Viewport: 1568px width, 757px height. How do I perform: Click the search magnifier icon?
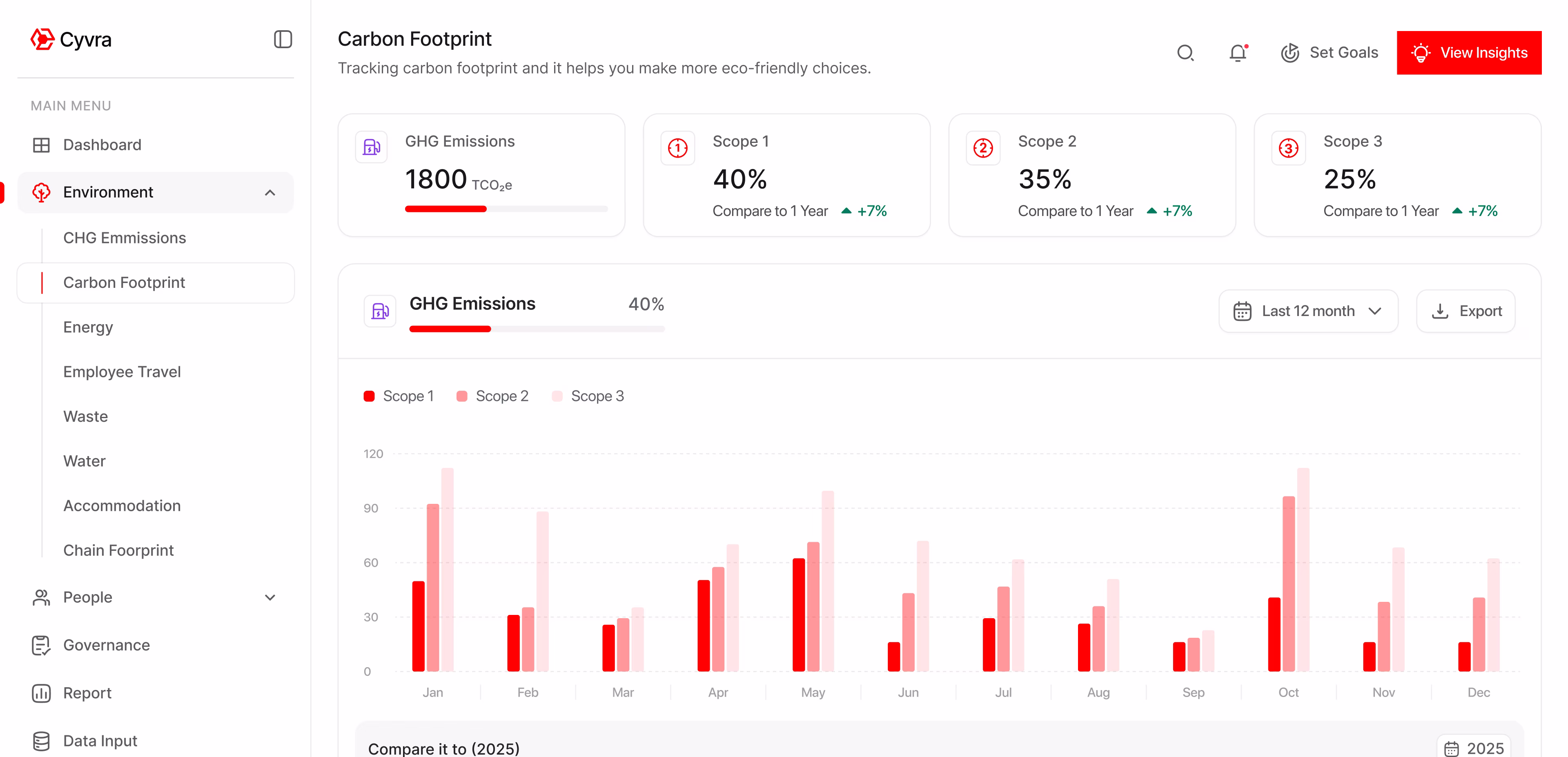click(1185, 53)
